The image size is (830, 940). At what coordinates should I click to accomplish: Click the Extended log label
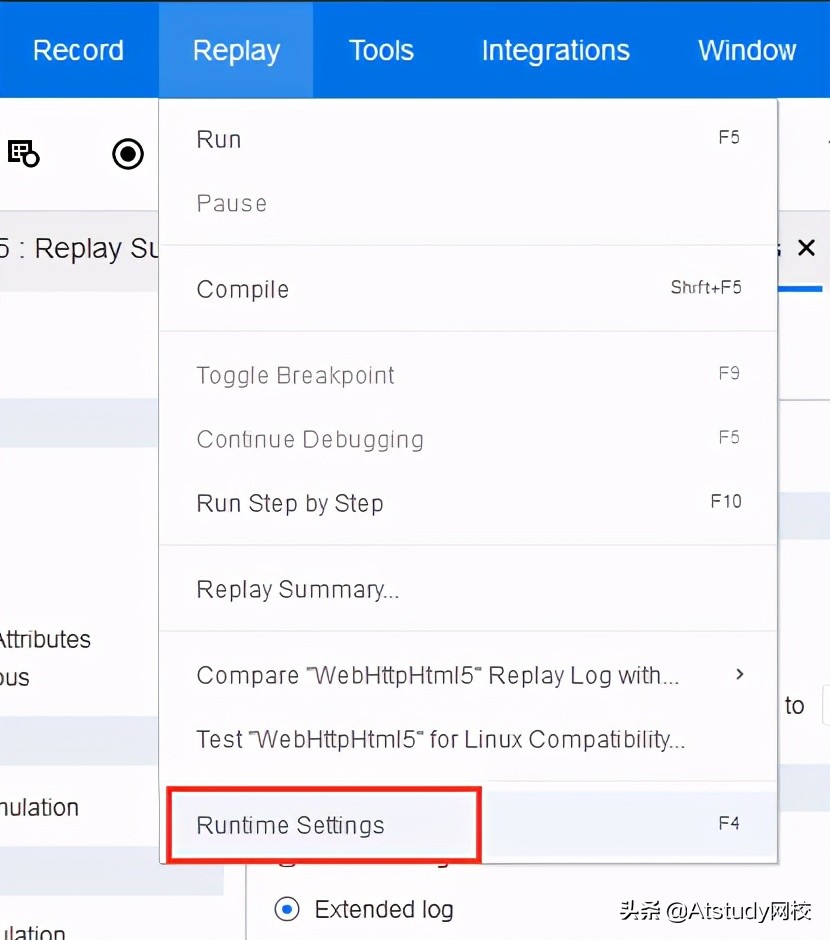384,909
